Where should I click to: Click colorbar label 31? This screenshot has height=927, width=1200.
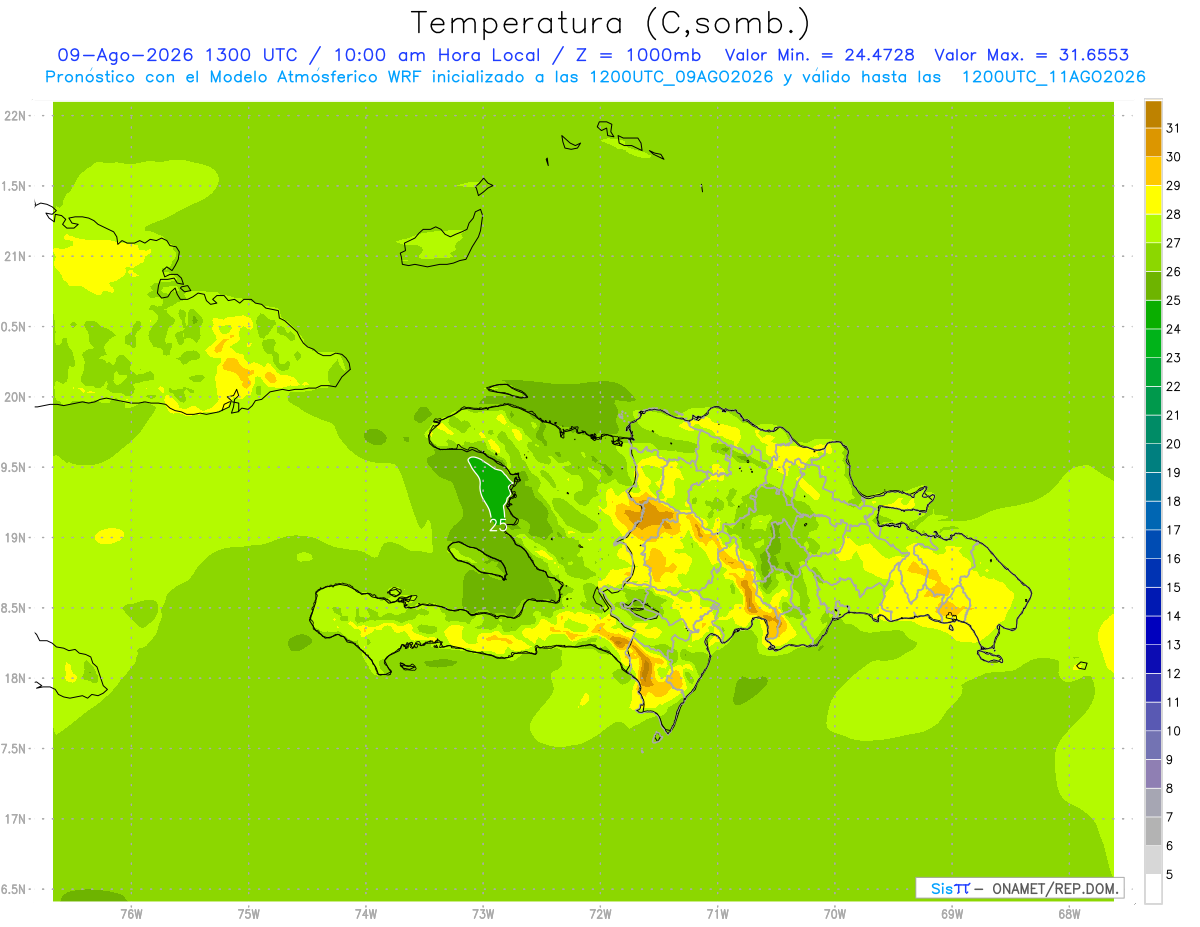pos(1174,128)
